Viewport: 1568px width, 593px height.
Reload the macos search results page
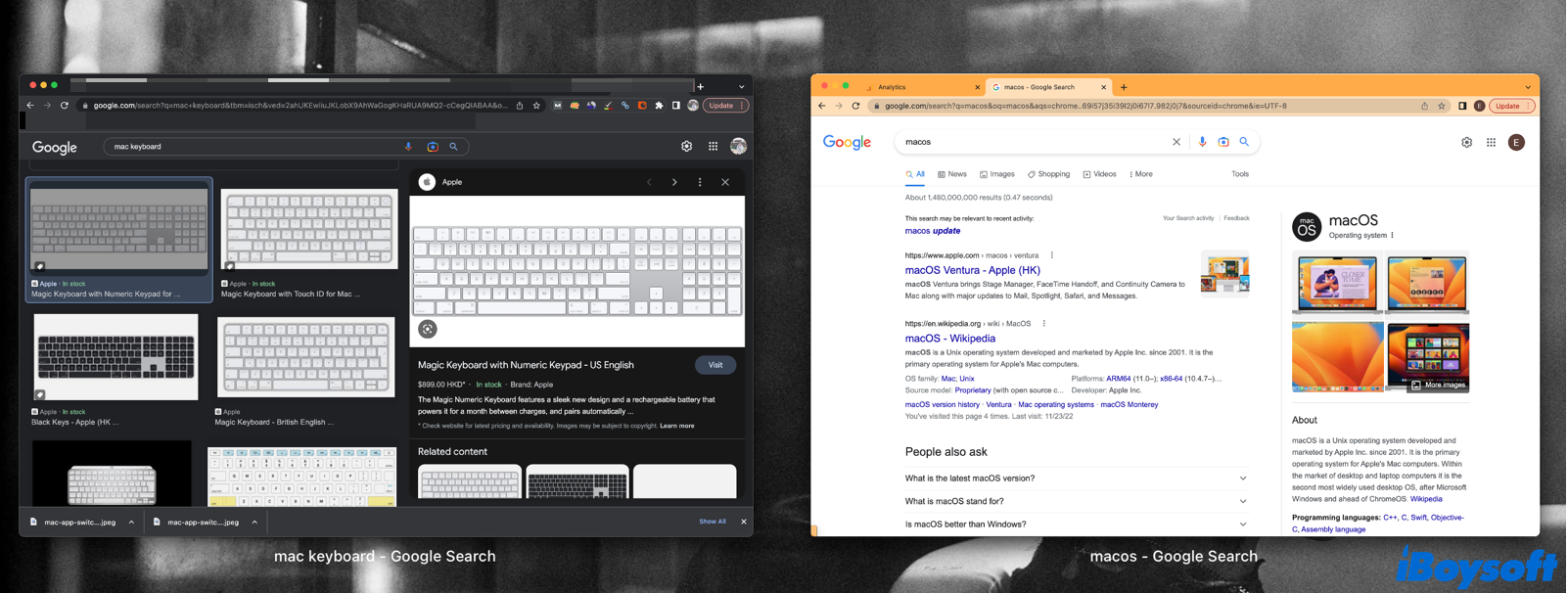855,106
